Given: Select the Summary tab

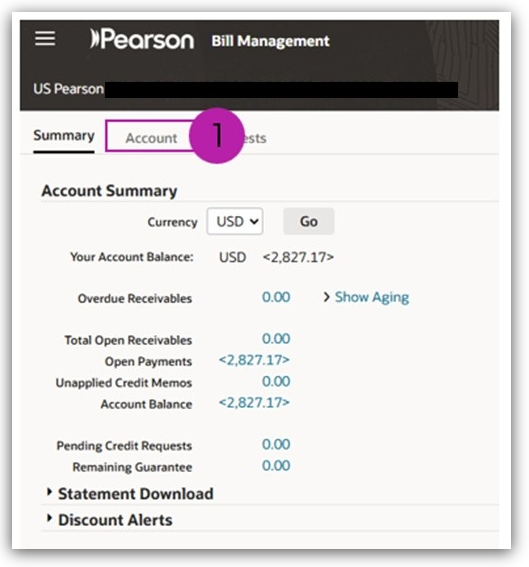Looking at the screenshot, I should coord(64,136).
